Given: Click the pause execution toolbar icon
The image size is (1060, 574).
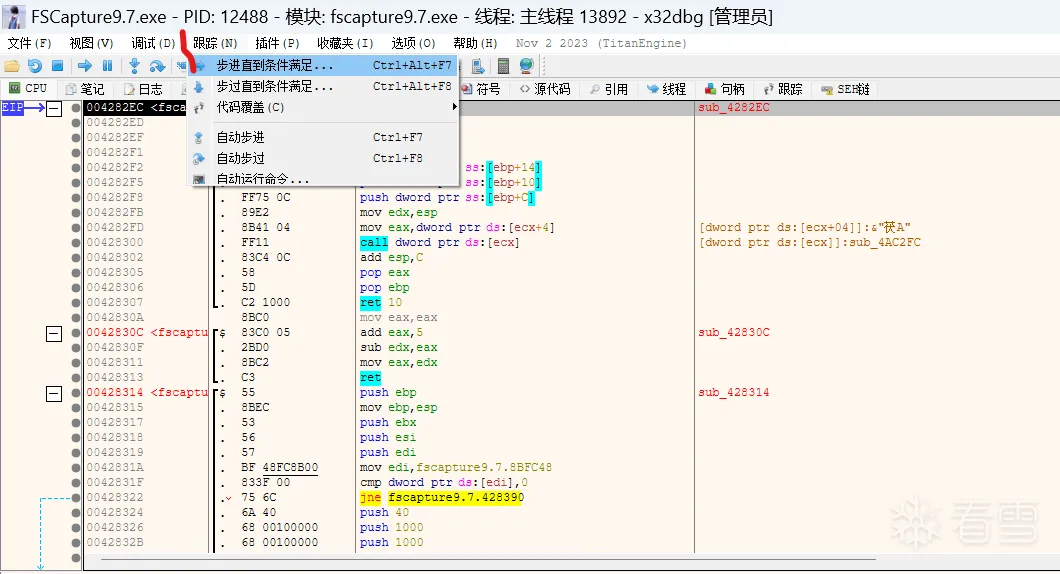Looking at the screenshot, I should (107, 66).
